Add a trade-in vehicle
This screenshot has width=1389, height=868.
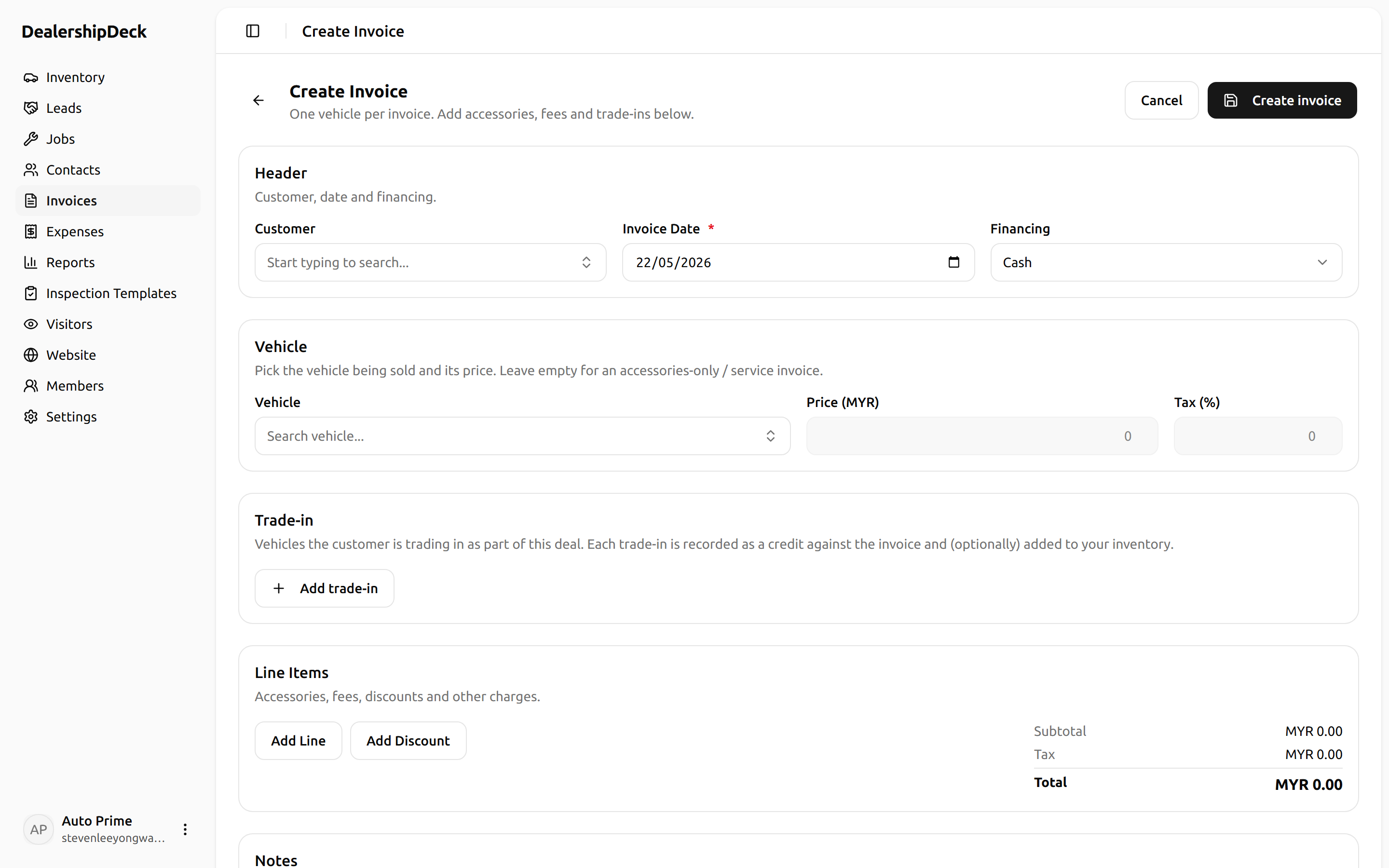click(324, 588)
